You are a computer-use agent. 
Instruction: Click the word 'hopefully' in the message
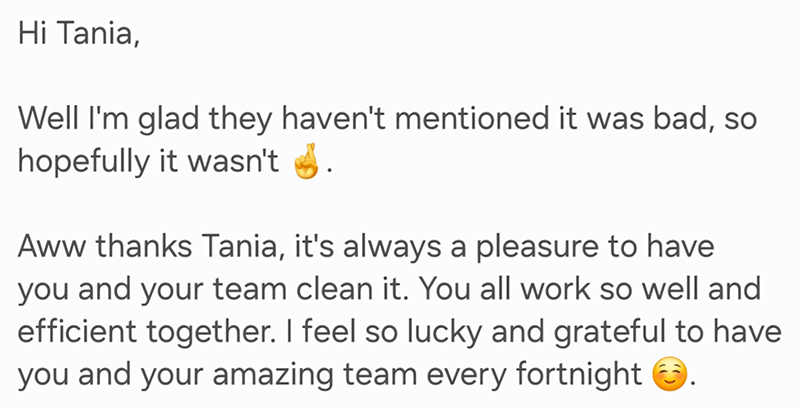84,163
